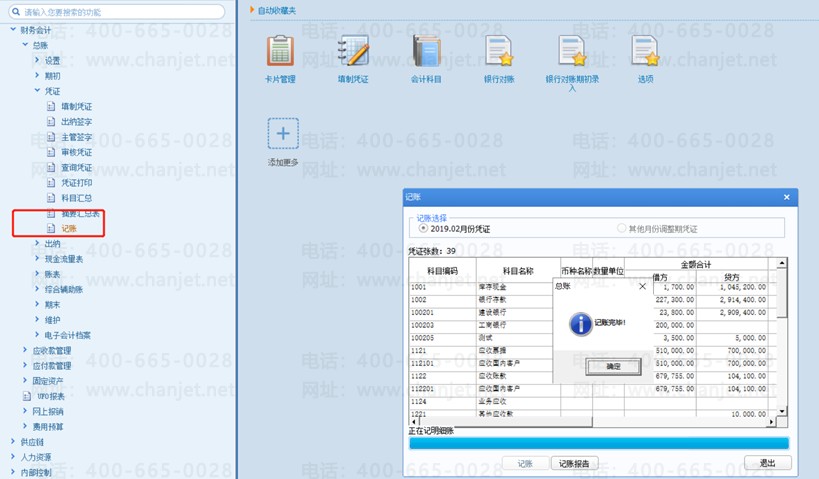Screen dimensions: 819x479
Task: Click the 添加更多 plus icon
Action: coord(283,133)
